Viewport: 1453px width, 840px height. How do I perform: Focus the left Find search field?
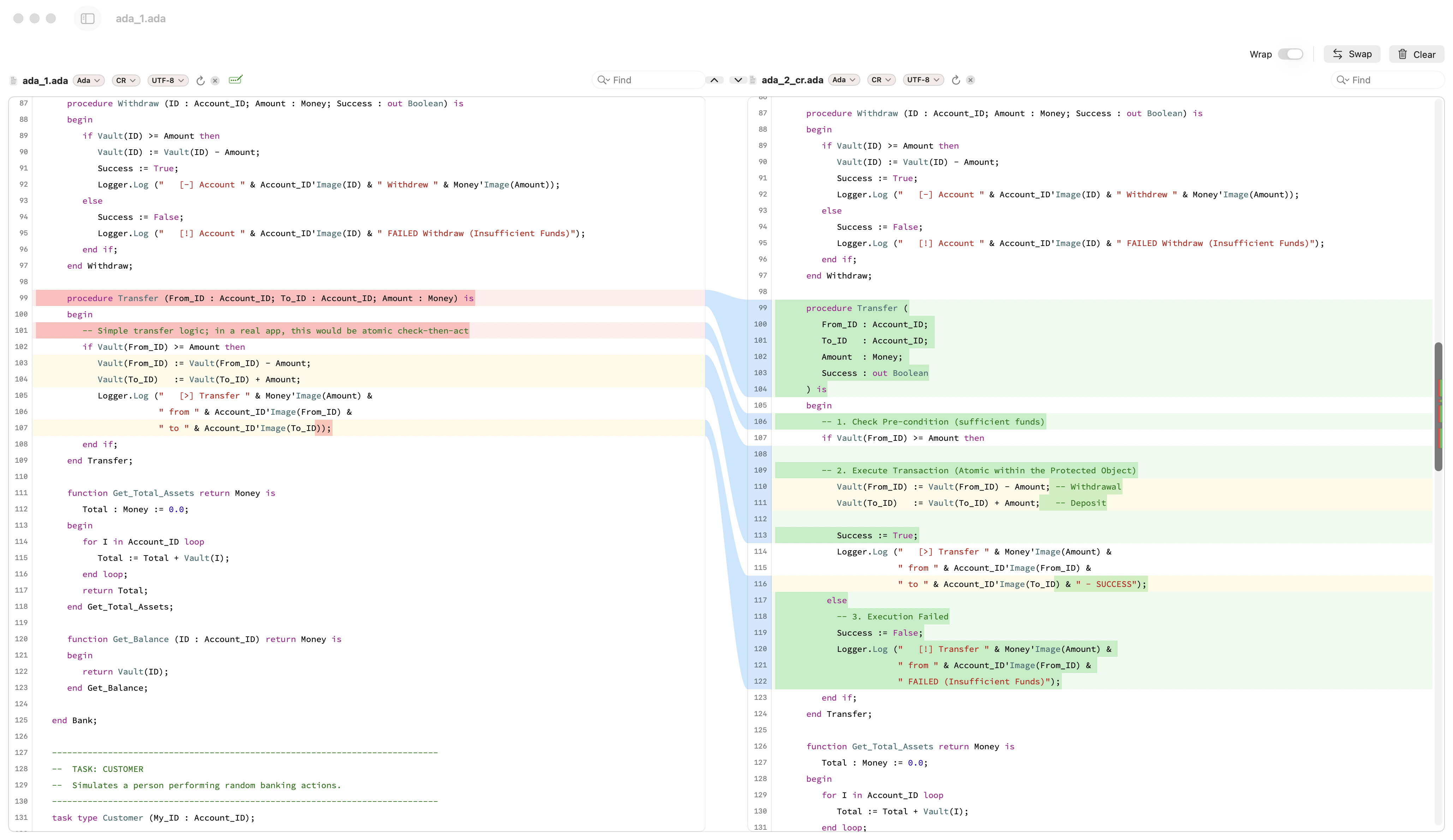648,80
